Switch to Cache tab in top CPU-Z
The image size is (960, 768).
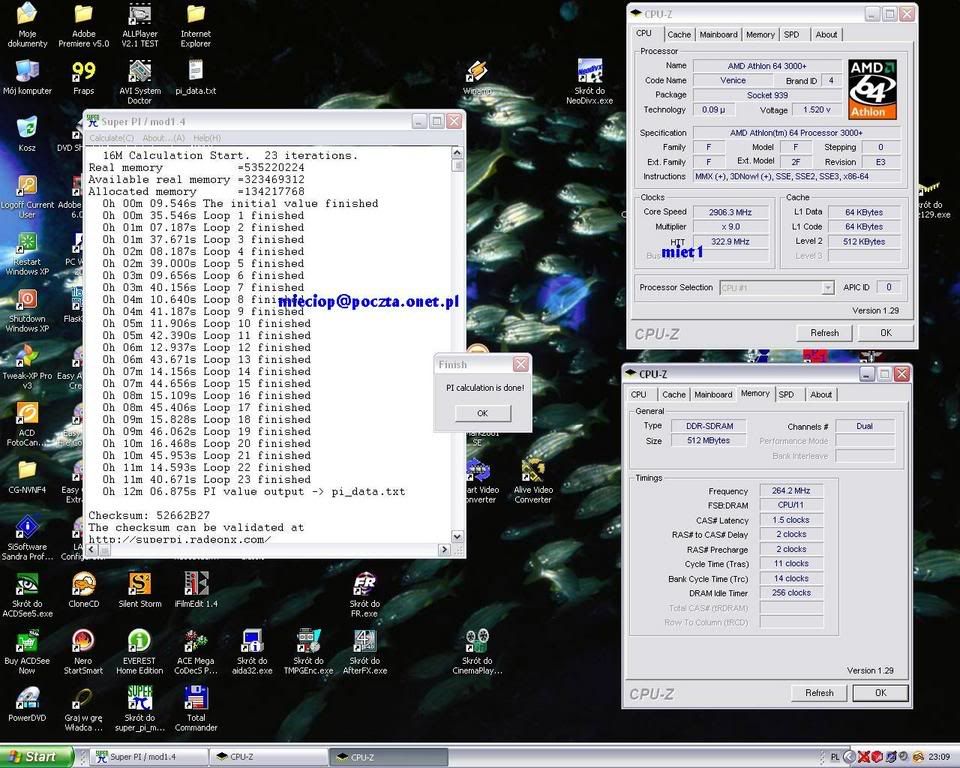[x=679, y=35]
